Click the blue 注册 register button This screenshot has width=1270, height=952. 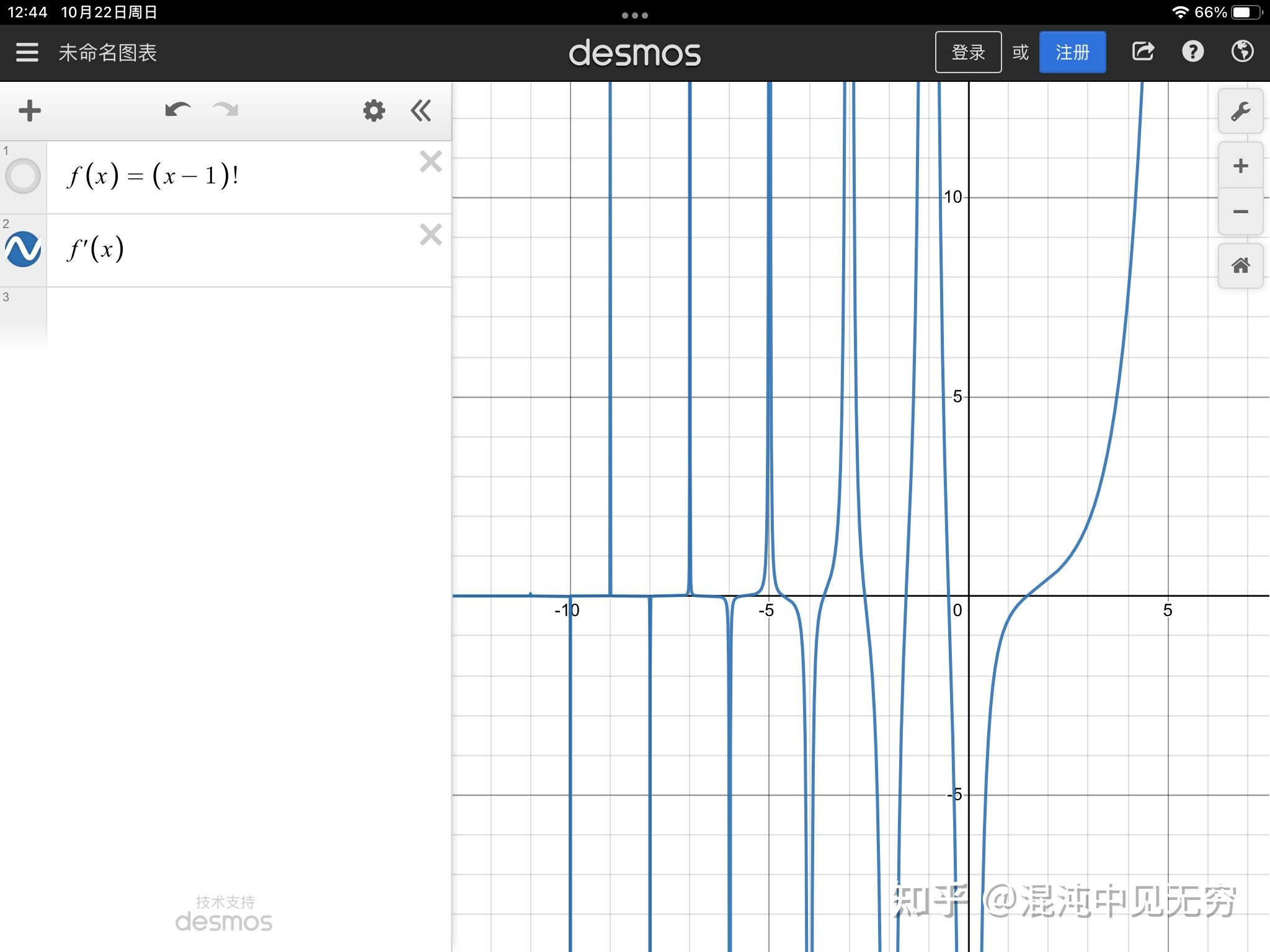(1072, 53)
